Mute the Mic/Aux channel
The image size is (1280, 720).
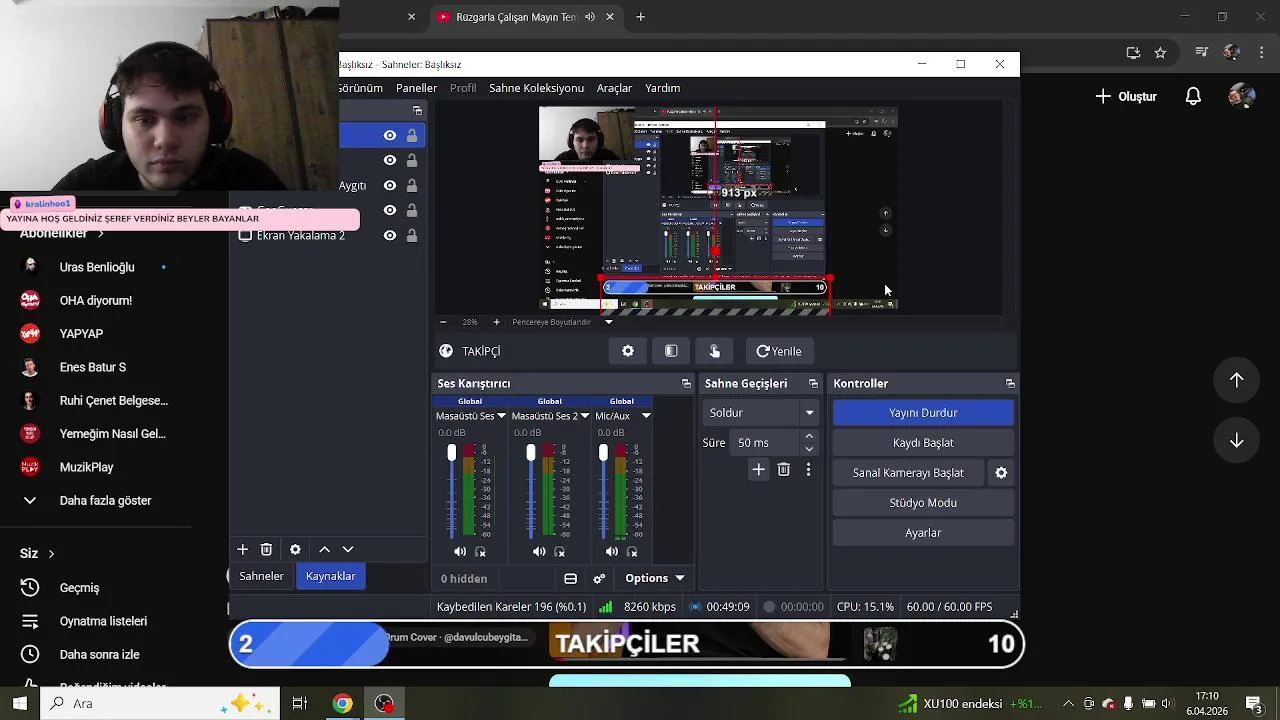(x=612, y=552)
